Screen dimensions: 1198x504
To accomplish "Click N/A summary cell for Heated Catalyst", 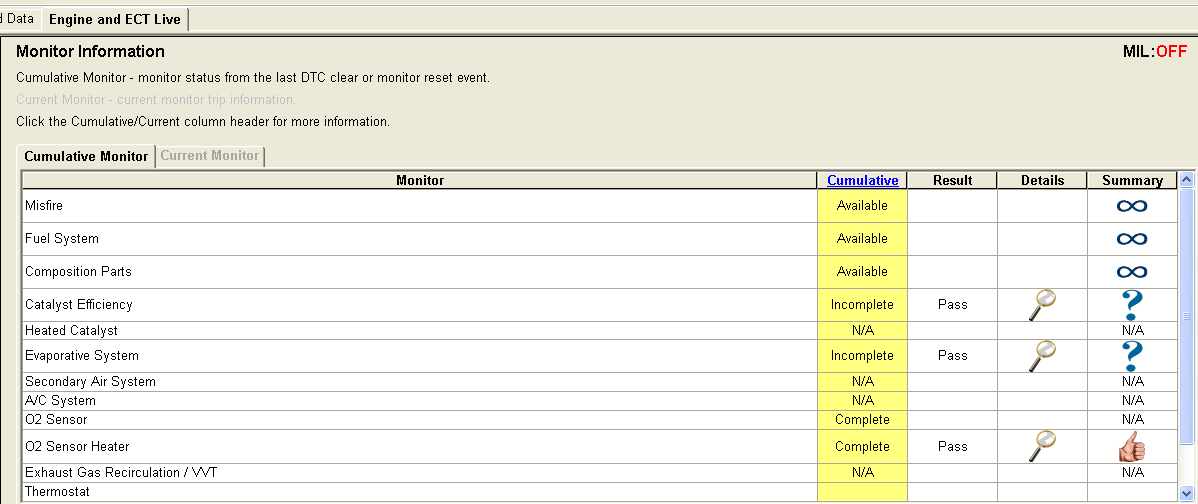I will coord(1132,331).
